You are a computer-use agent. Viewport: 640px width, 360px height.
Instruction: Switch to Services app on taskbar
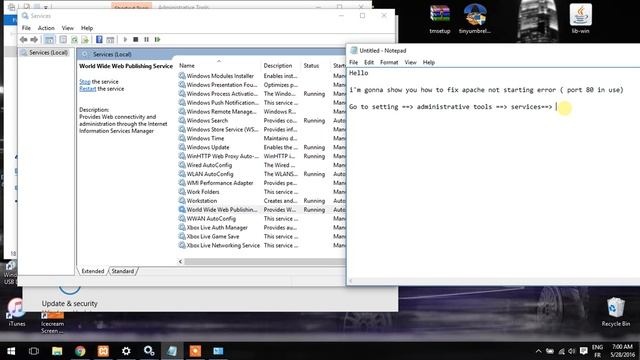[149, 351]
